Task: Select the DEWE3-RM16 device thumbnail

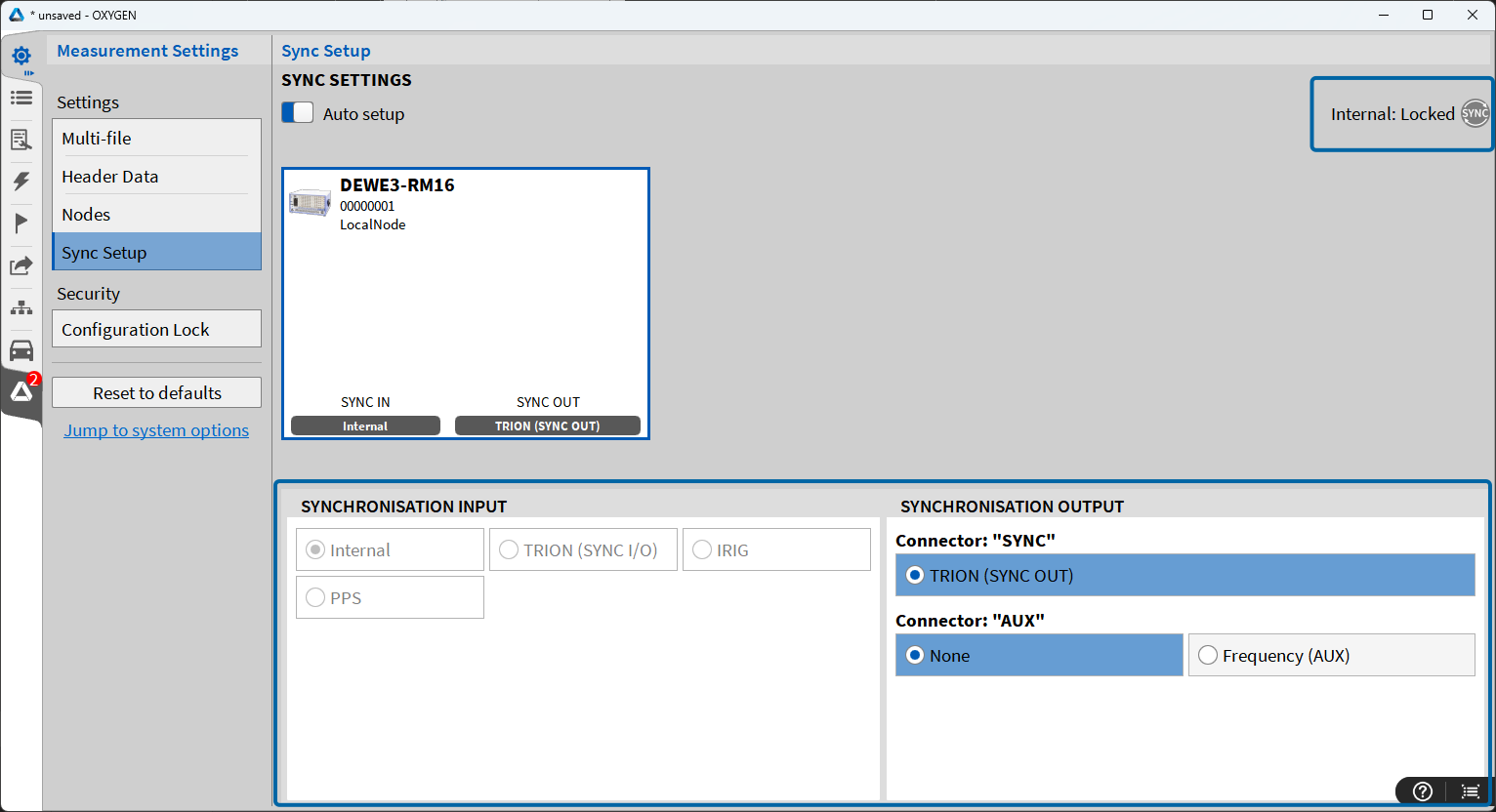Action: pos(311,203)
